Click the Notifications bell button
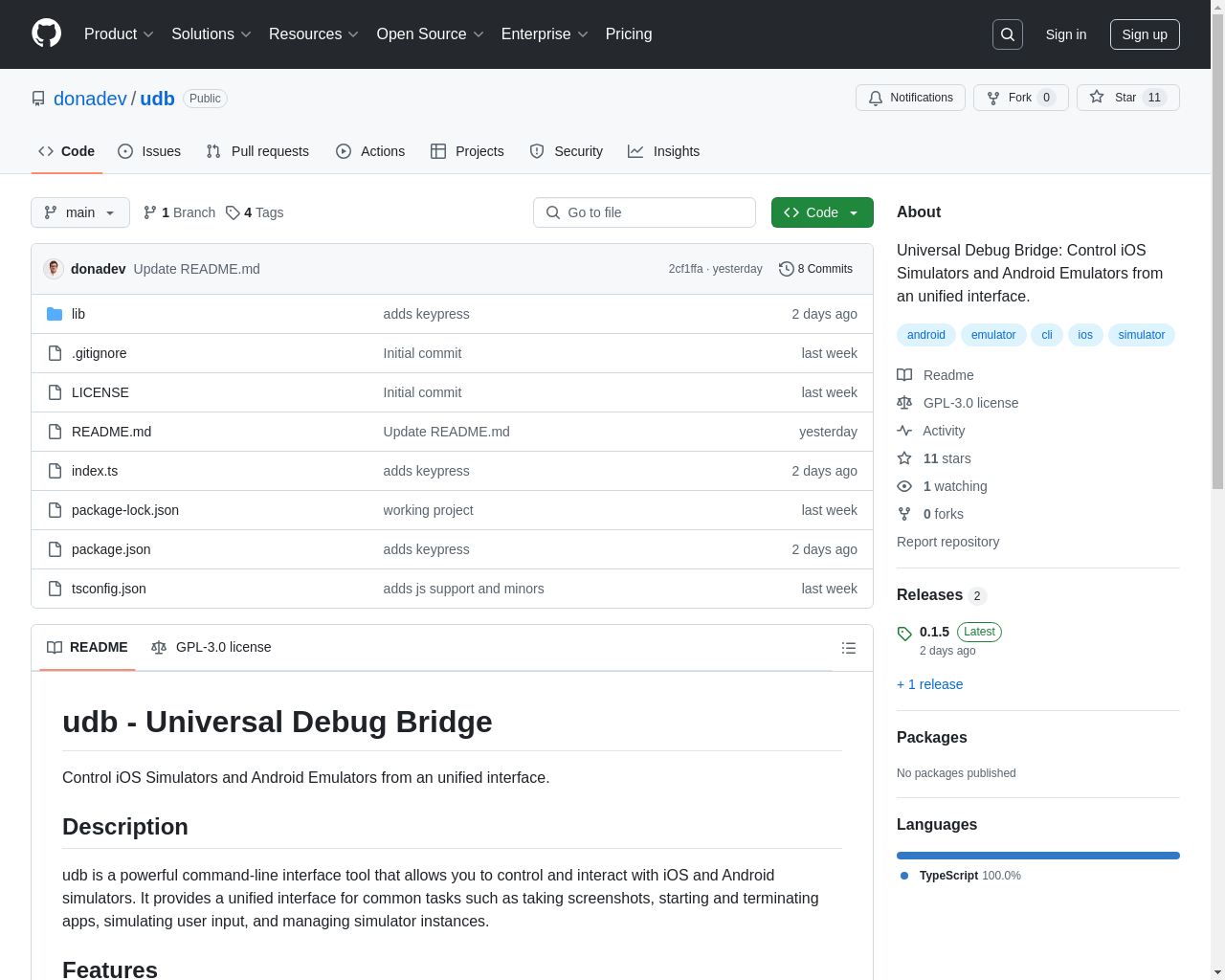Viewport: 1225px width, 980px height. point(910,98)
